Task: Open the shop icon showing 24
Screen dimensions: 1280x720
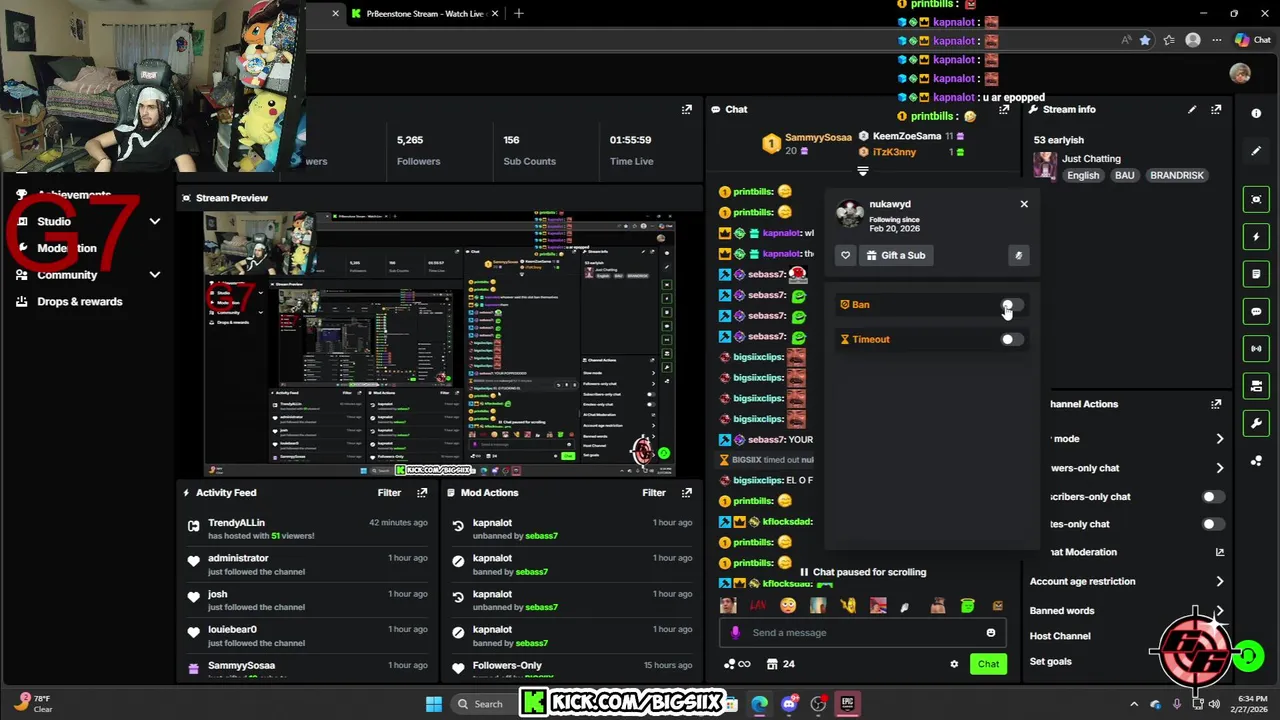Action: [x=780, y=664]
